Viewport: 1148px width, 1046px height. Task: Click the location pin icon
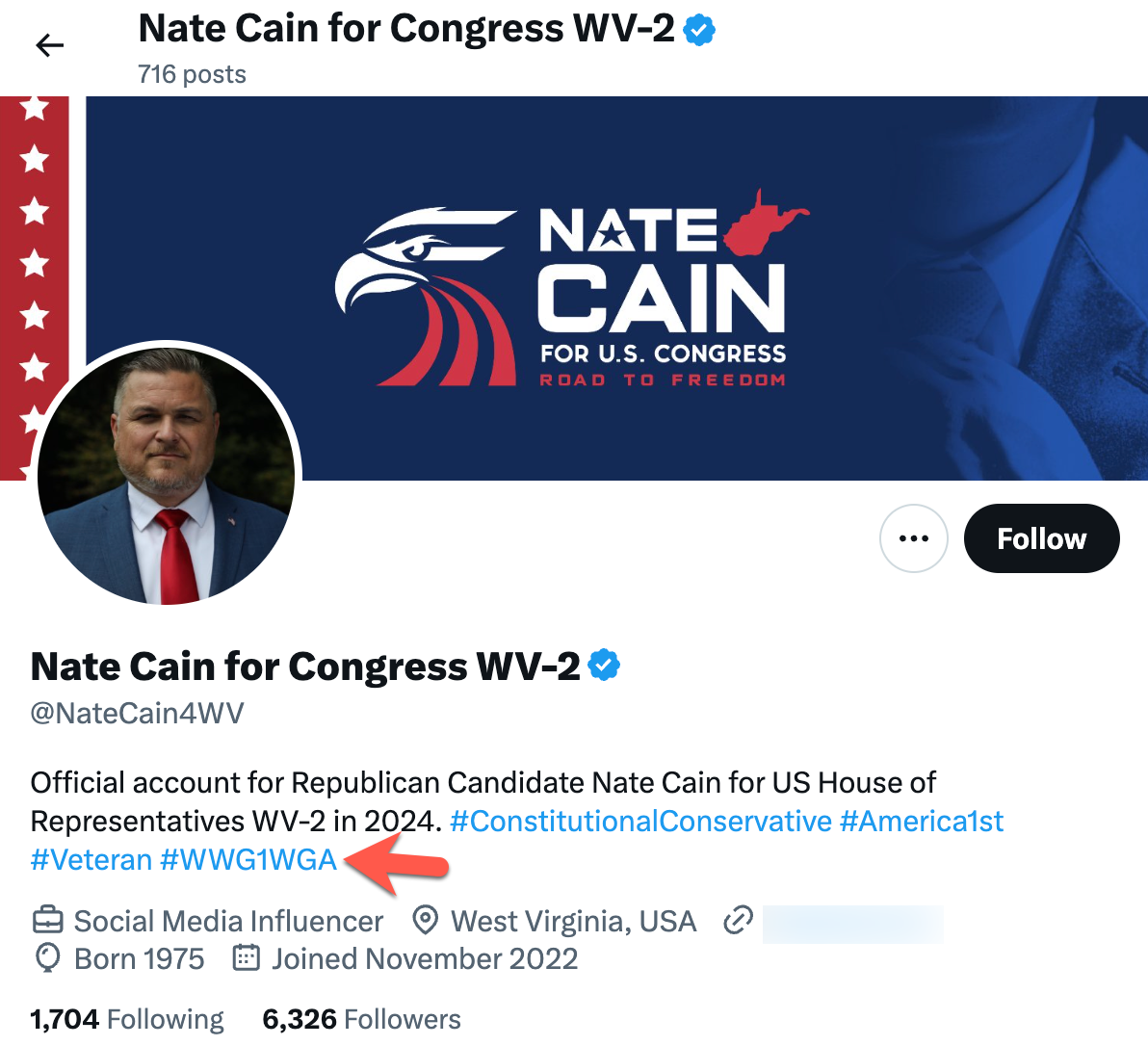[425, 920]
